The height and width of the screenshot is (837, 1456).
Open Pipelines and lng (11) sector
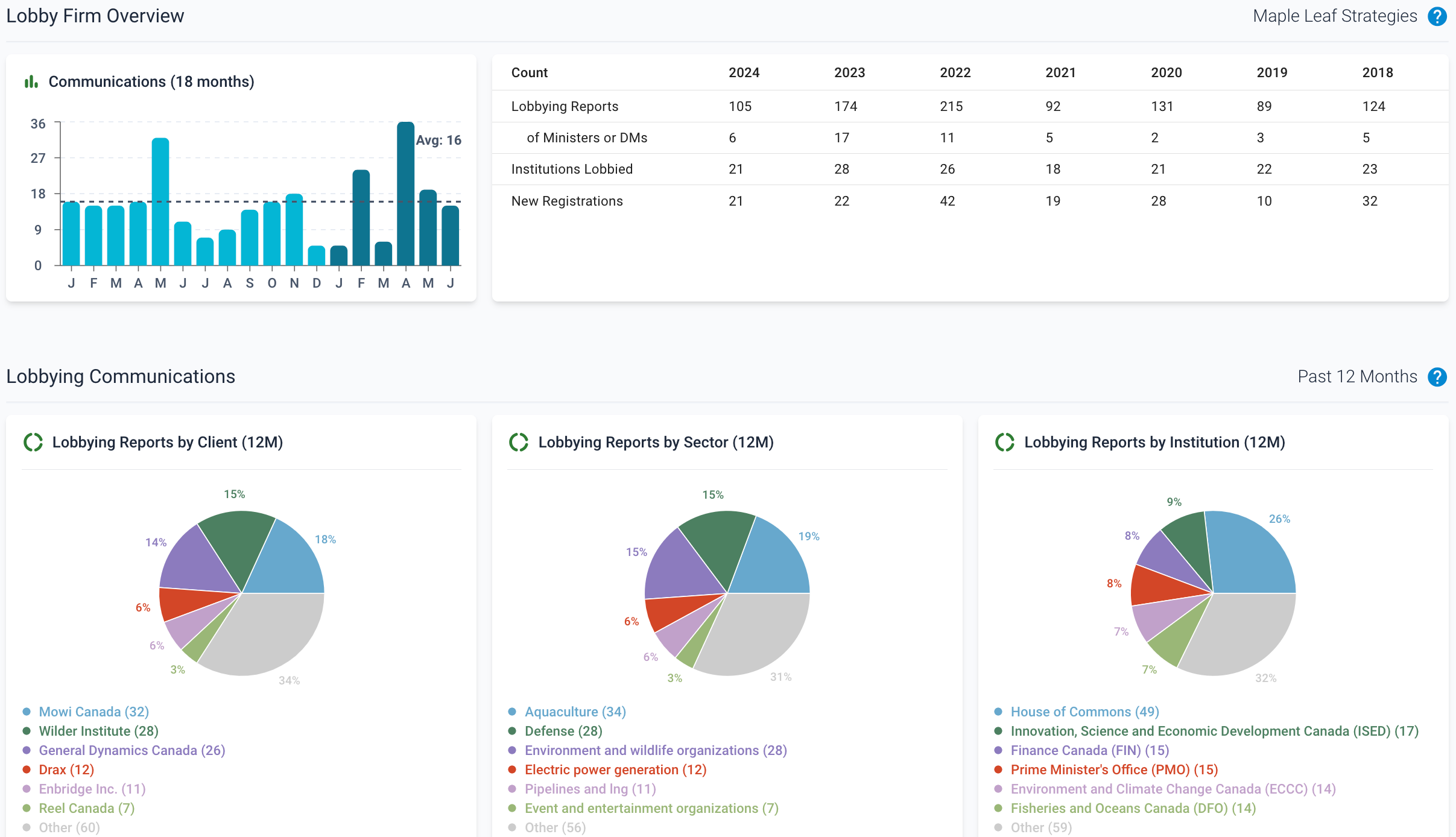pos(590,789)
